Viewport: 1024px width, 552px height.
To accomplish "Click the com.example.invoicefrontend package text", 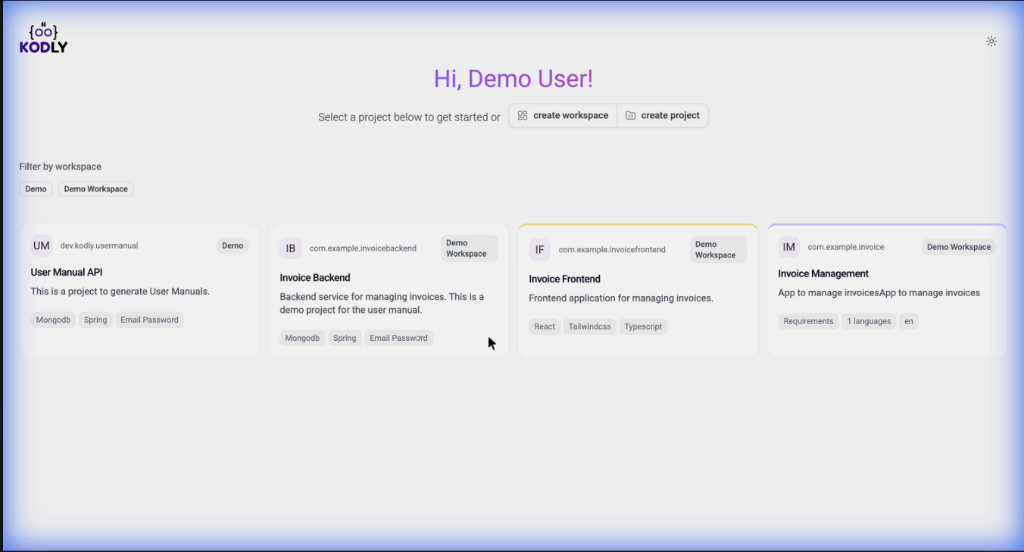I will [612, 250].
